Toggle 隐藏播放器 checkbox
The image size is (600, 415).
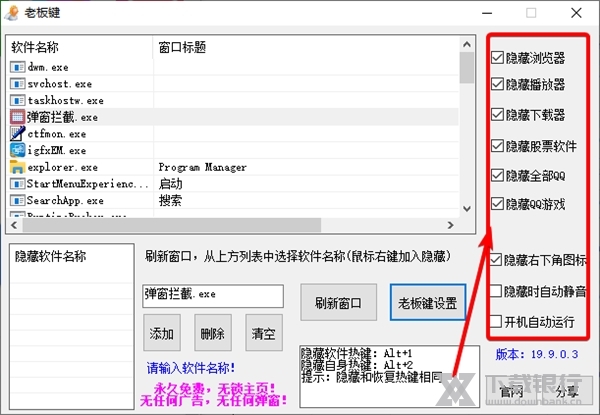(x=497, y=84)
